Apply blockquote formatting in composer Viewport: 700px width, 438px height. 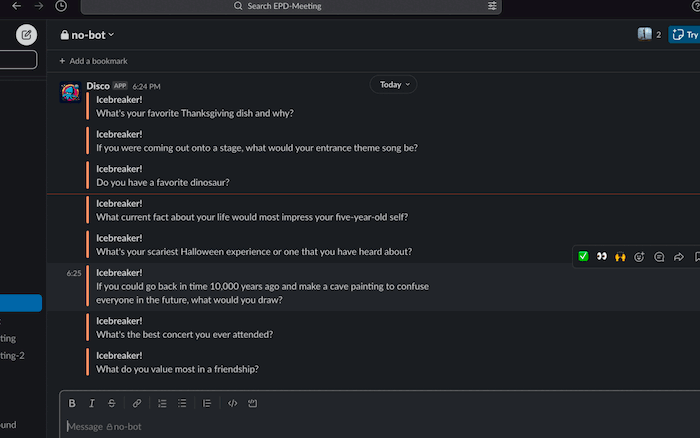pos(207,403)
